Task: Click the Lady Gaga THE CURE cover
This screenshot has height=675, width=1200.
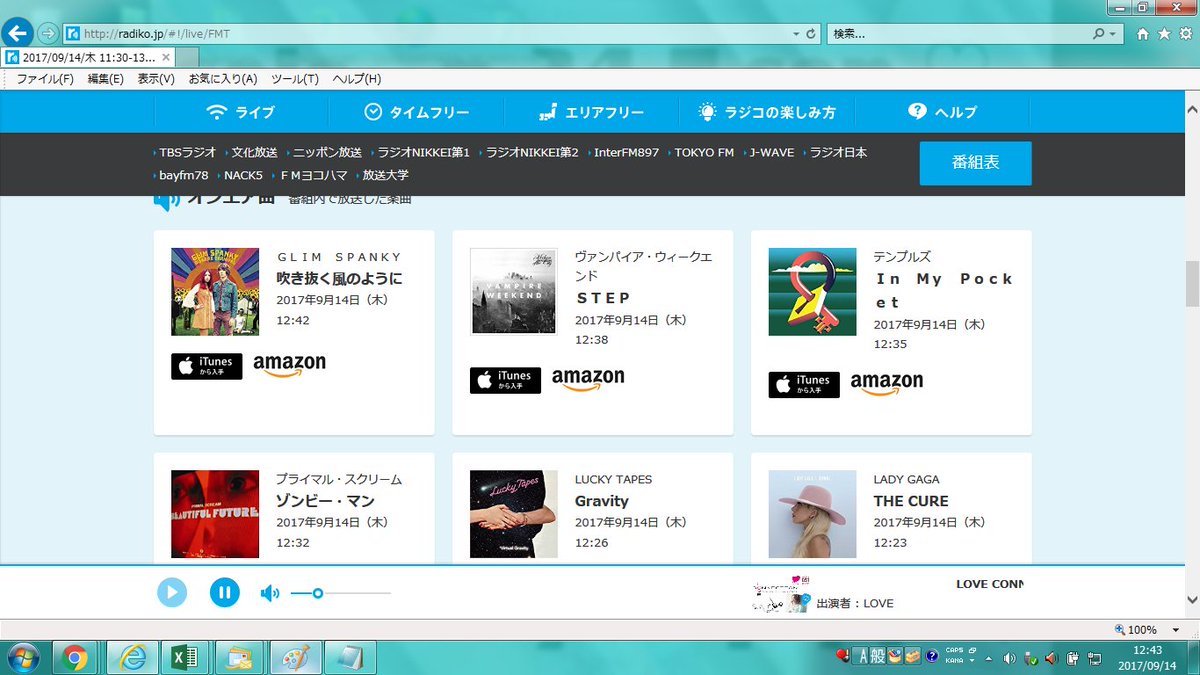Action: (812, 513)
